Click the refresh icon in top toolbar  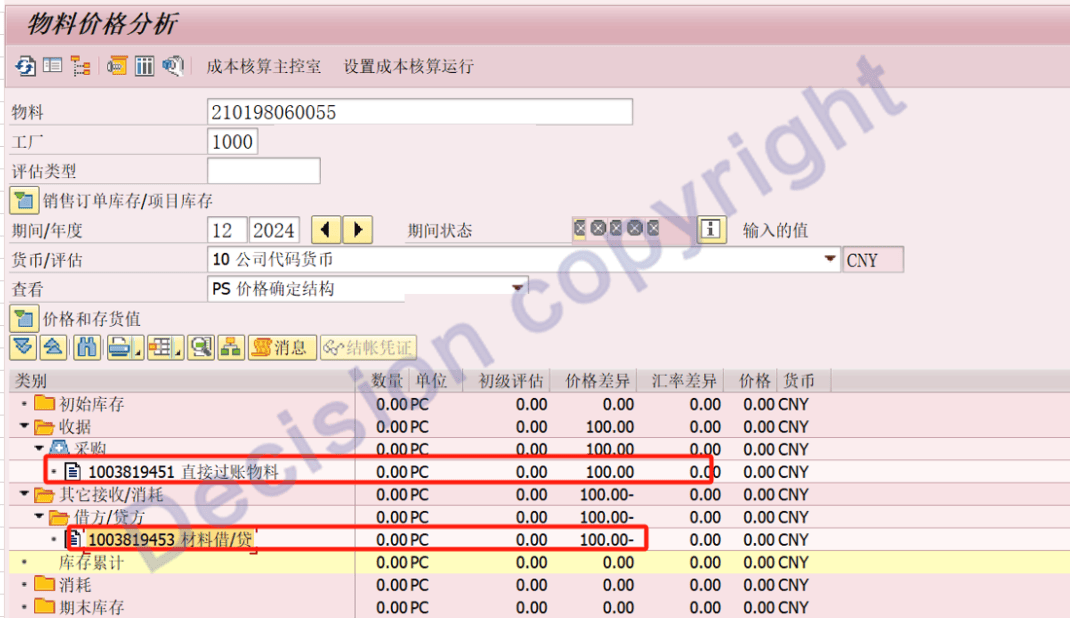[25, 66]
